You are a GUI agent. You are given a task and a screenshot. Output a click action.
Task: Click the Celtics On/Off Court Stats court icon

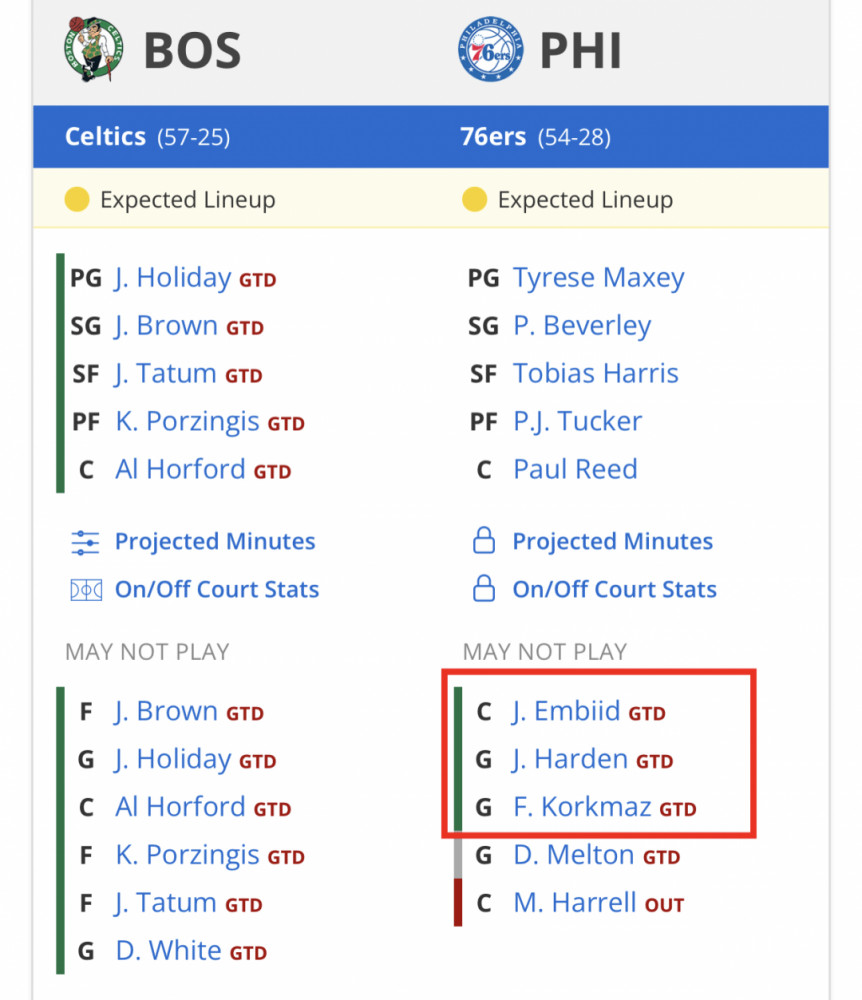pos(85,590)
